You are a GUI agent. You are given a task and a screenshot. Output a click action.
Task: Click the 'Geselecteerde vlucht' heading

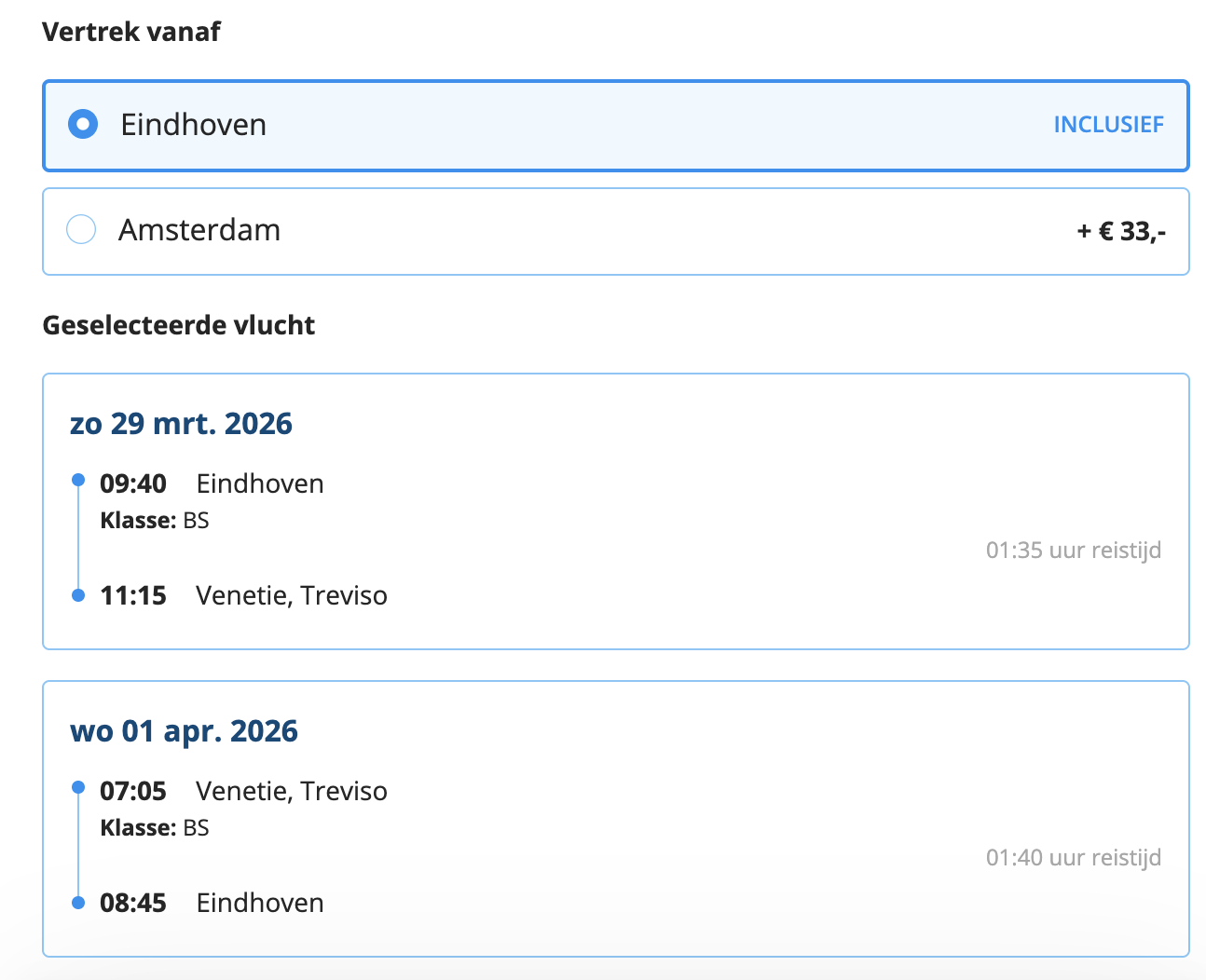click(179, 325)
